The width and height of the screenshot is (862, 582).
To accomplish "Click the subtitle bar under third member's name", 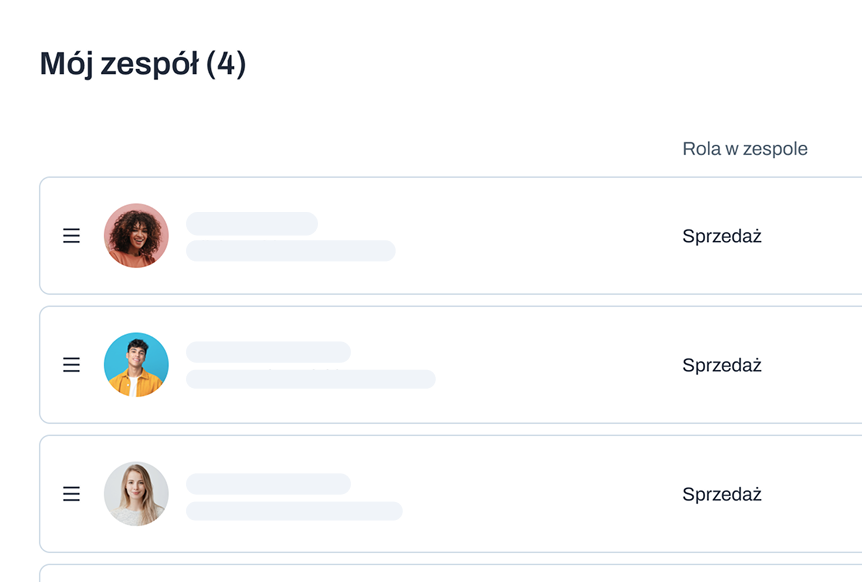I will click(294, 511).
